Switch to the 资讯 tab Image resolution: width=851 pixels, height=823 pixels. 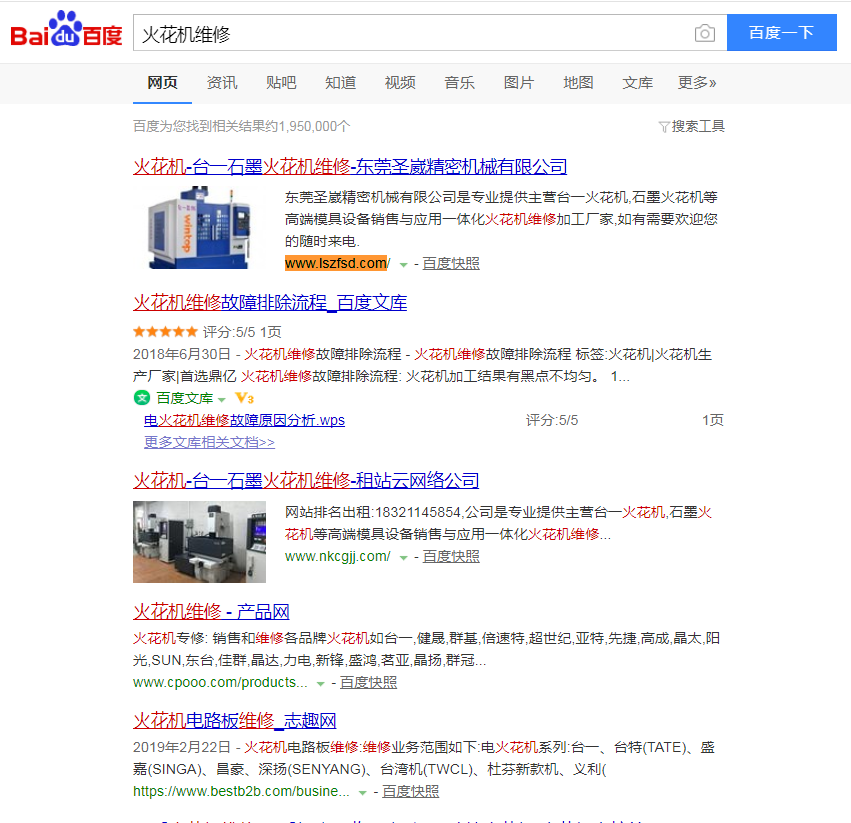pyautogui.click(x=222, y=83)
